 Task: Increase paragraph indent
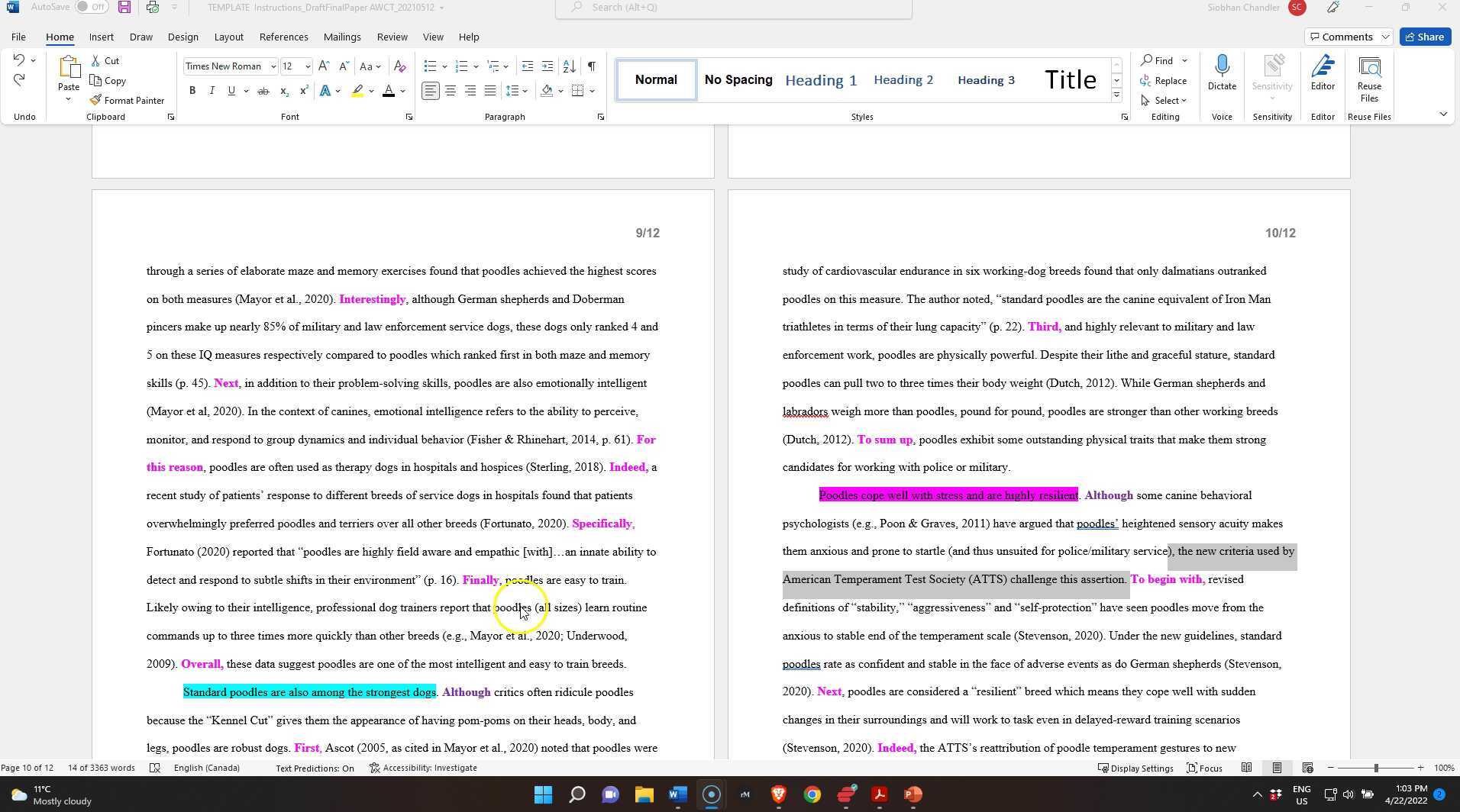547,66
